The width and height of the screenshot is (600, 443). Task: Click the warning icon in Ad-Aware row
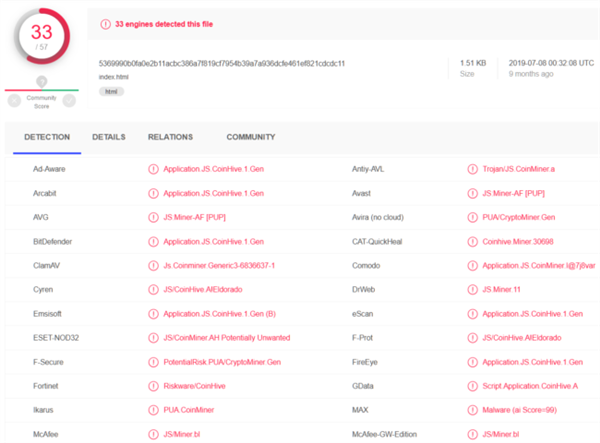(x=153, y=169)
